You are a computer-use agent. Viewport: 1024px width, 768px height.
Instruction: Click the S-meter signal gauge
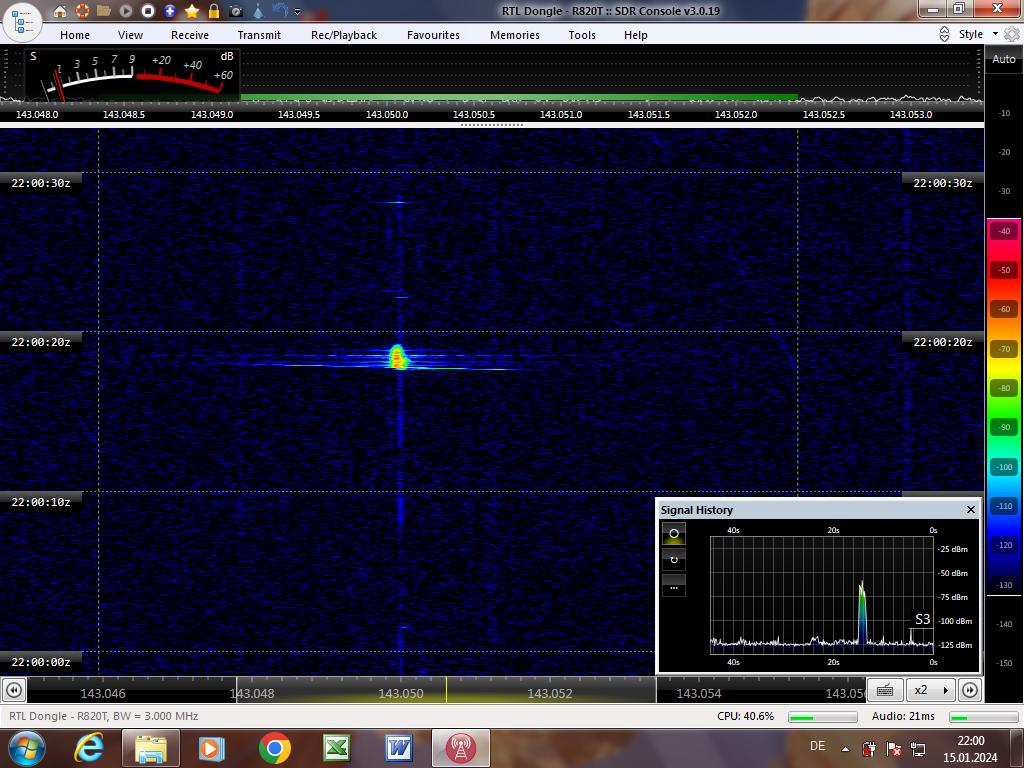coord(133,75)
